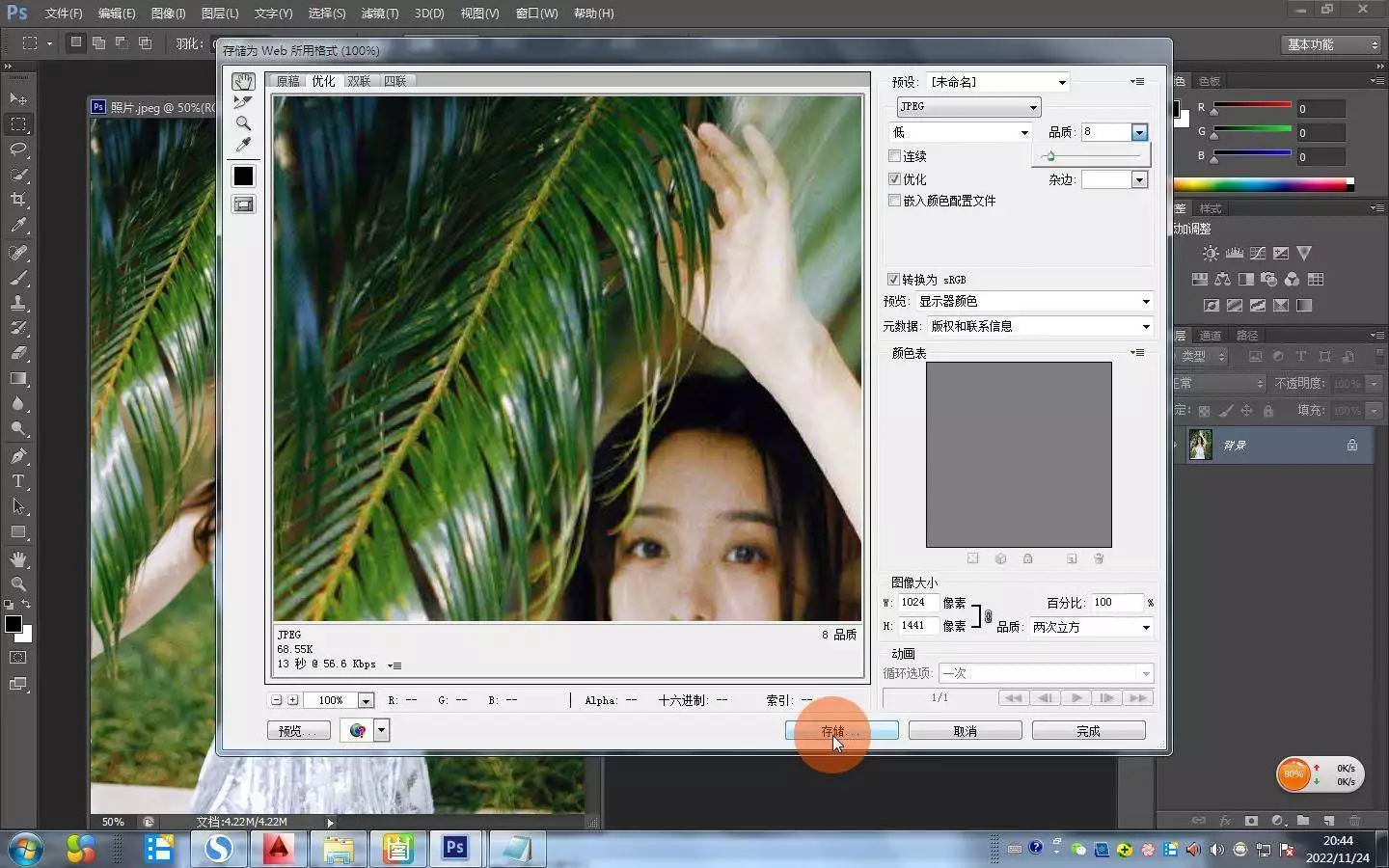
Task: Click the eyedropper color black swatch
Action: [243, 176]
